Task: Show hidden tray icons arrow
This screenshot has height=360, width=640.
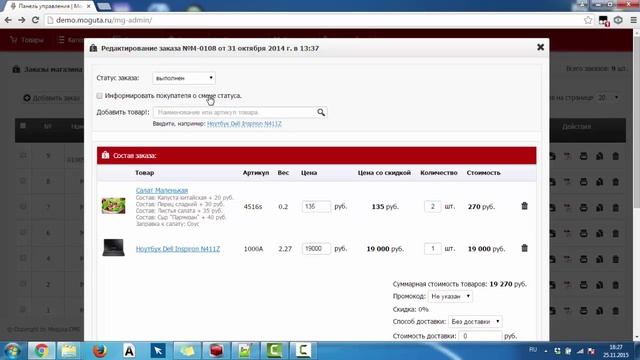Action: tap(546, 351)
